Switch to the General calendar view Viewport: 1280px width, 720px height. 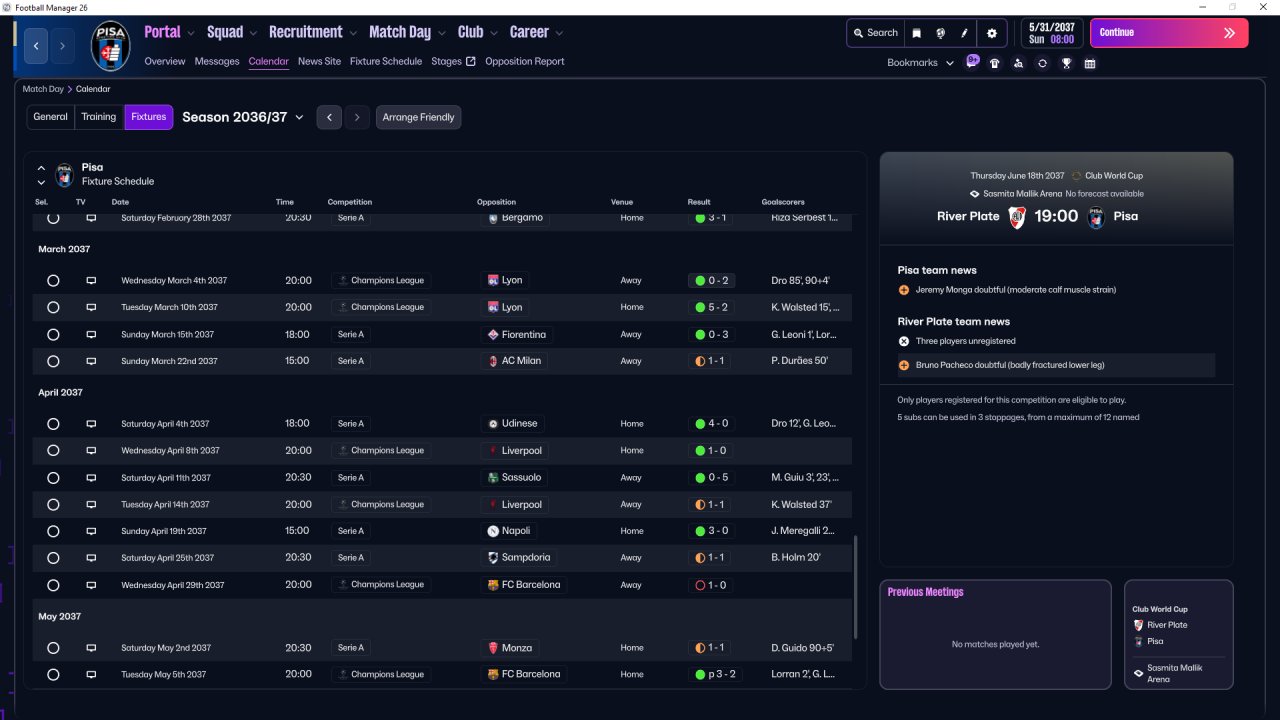[50, 117]
